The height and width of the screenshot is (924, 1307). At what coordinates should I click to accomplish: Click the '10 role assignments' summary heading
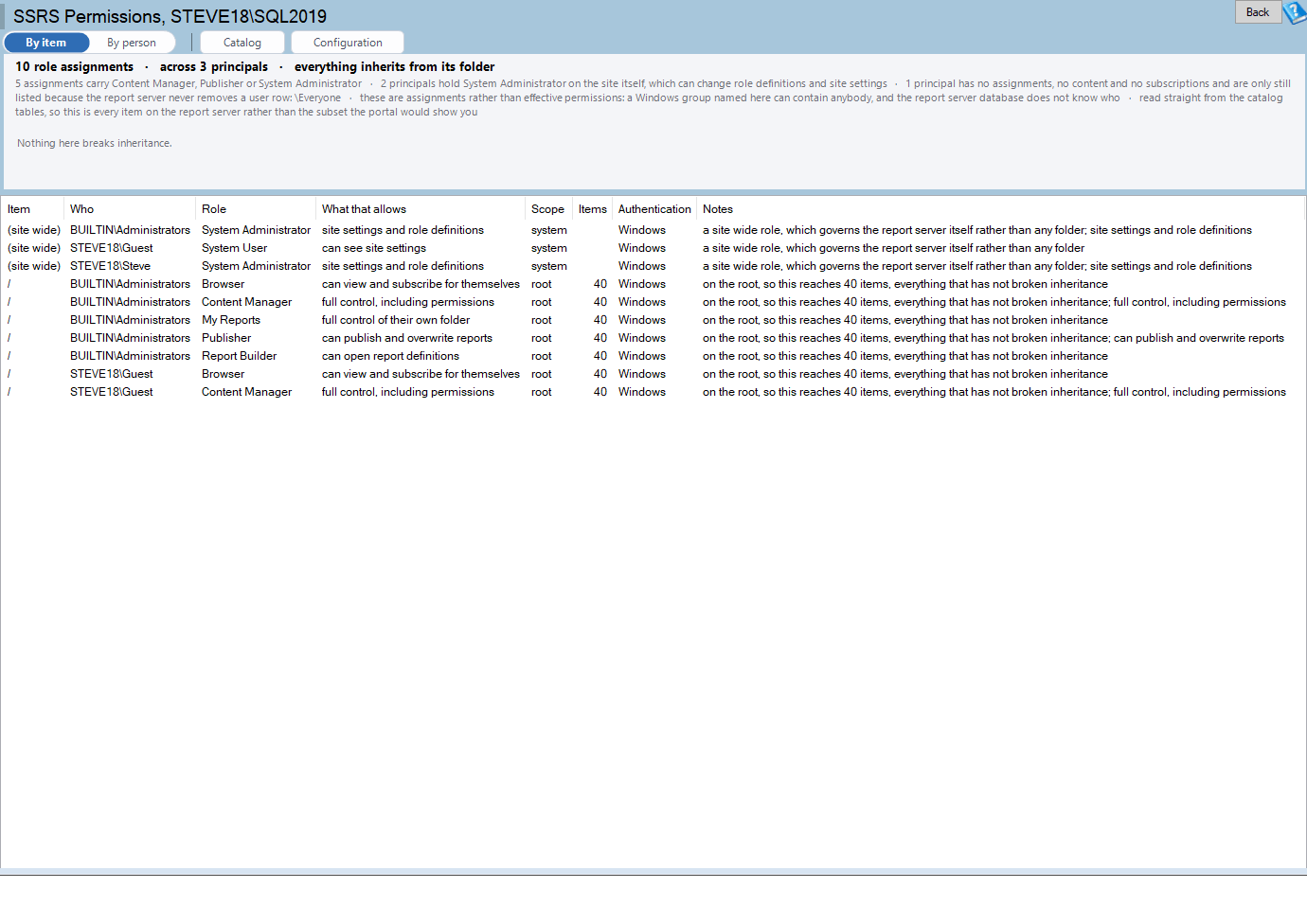point(74,66)
